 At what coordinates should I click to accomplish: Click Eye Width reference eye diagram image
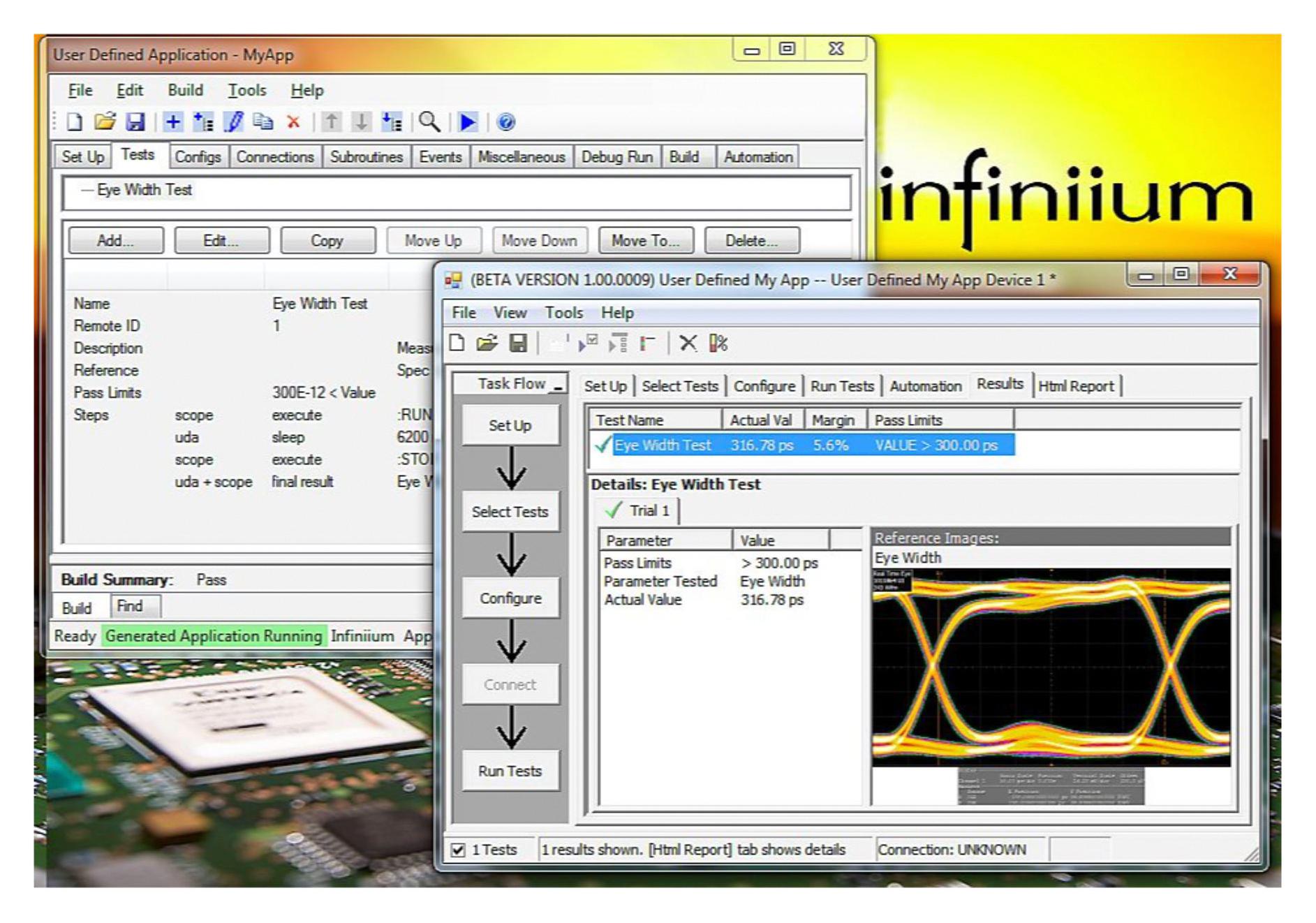pyautogui.click(x=1051, y=667)
